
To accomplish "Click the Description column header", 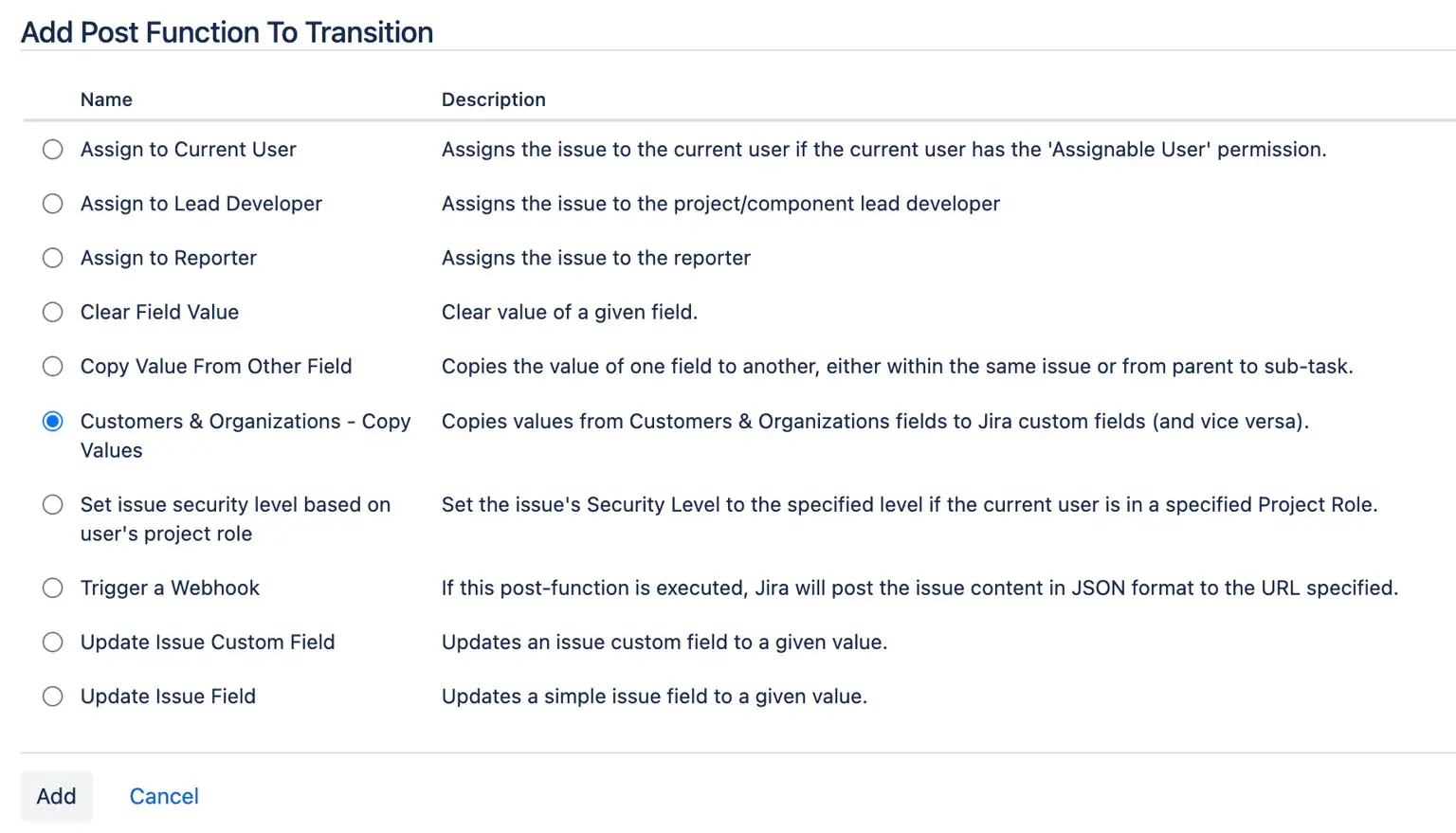I will [493, 100].
